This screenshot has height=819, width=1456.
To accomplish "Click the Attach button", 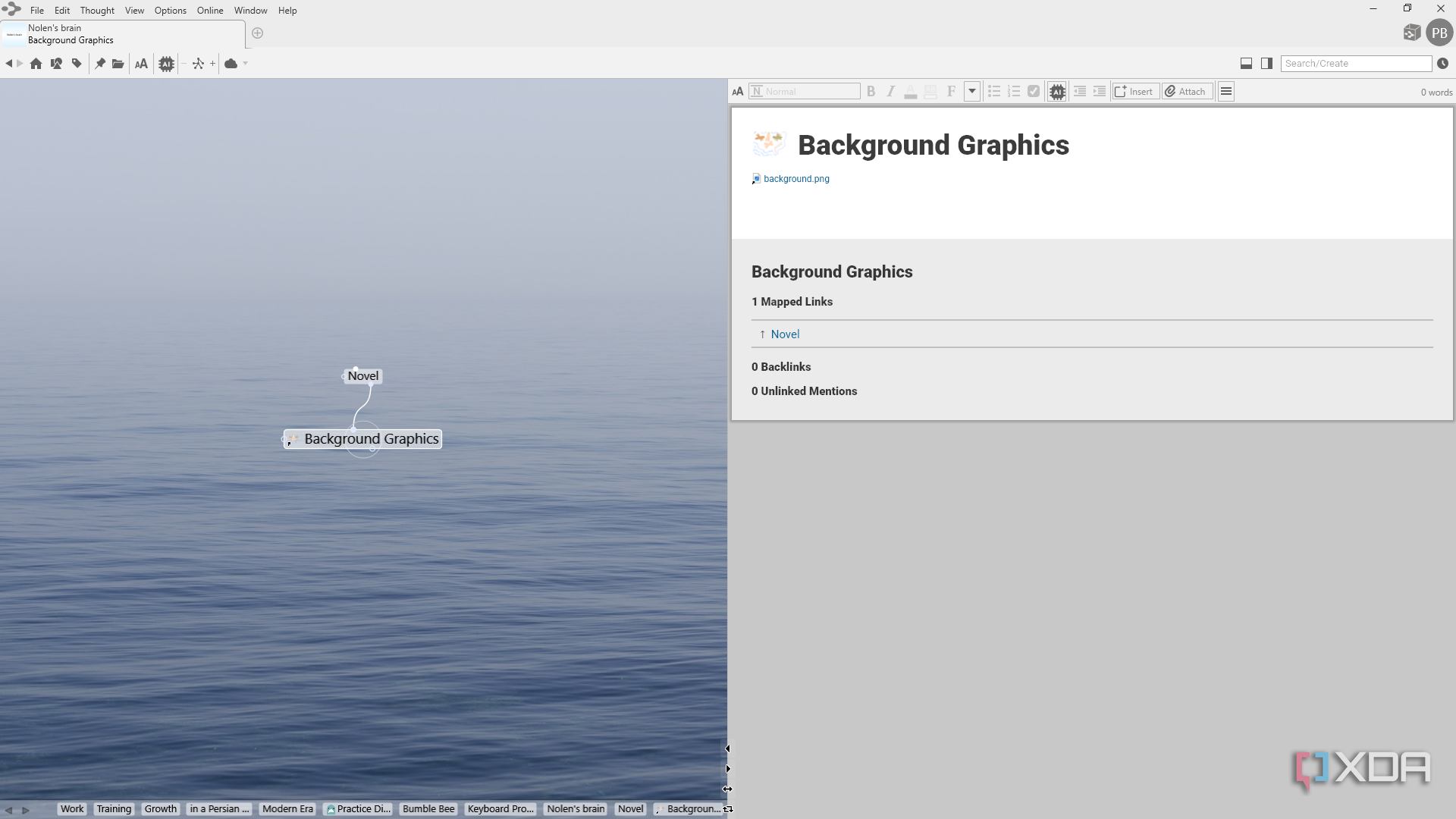I will 1188,92.
